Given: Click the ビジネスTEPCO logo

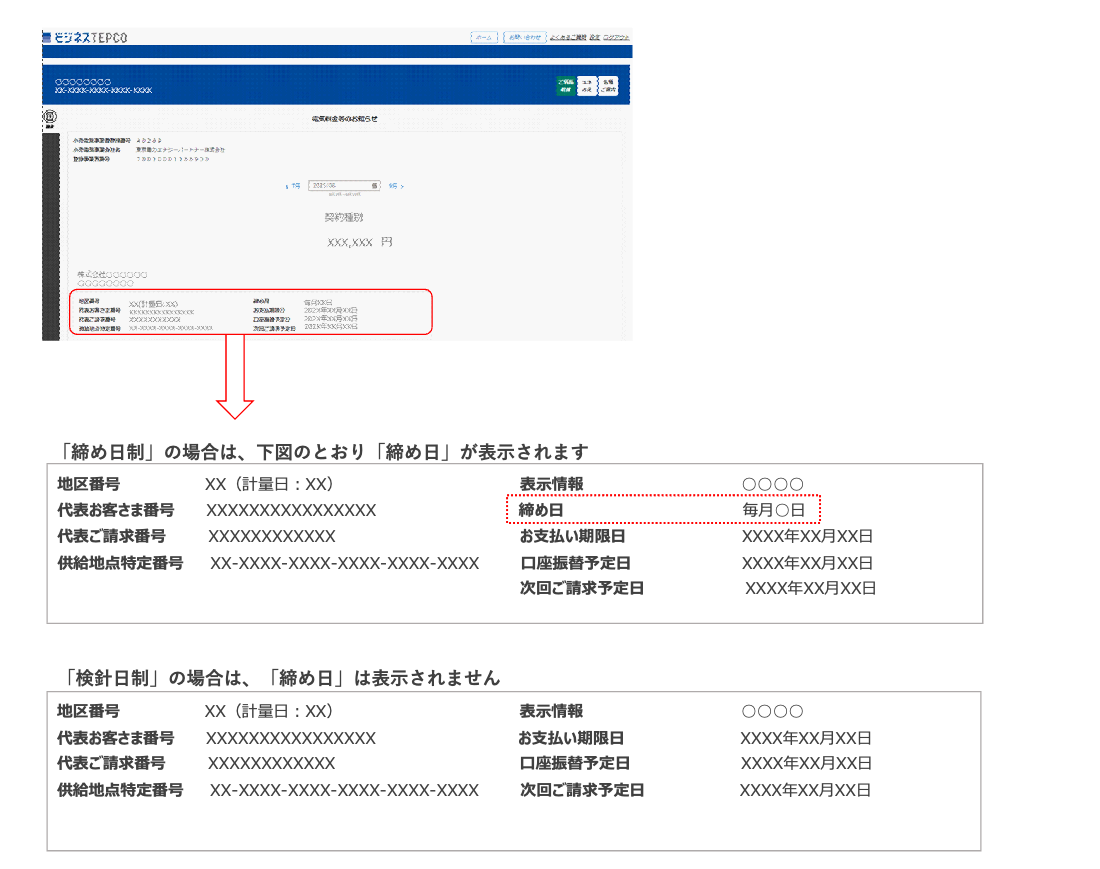Looking at the screenshot, I should (85, 37).
